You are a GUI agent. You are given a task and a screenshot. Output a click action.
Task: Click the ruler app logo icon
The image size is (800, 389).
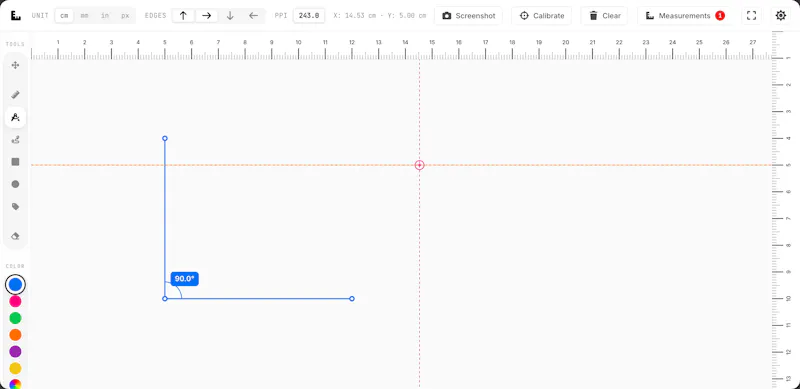(15, 15)
